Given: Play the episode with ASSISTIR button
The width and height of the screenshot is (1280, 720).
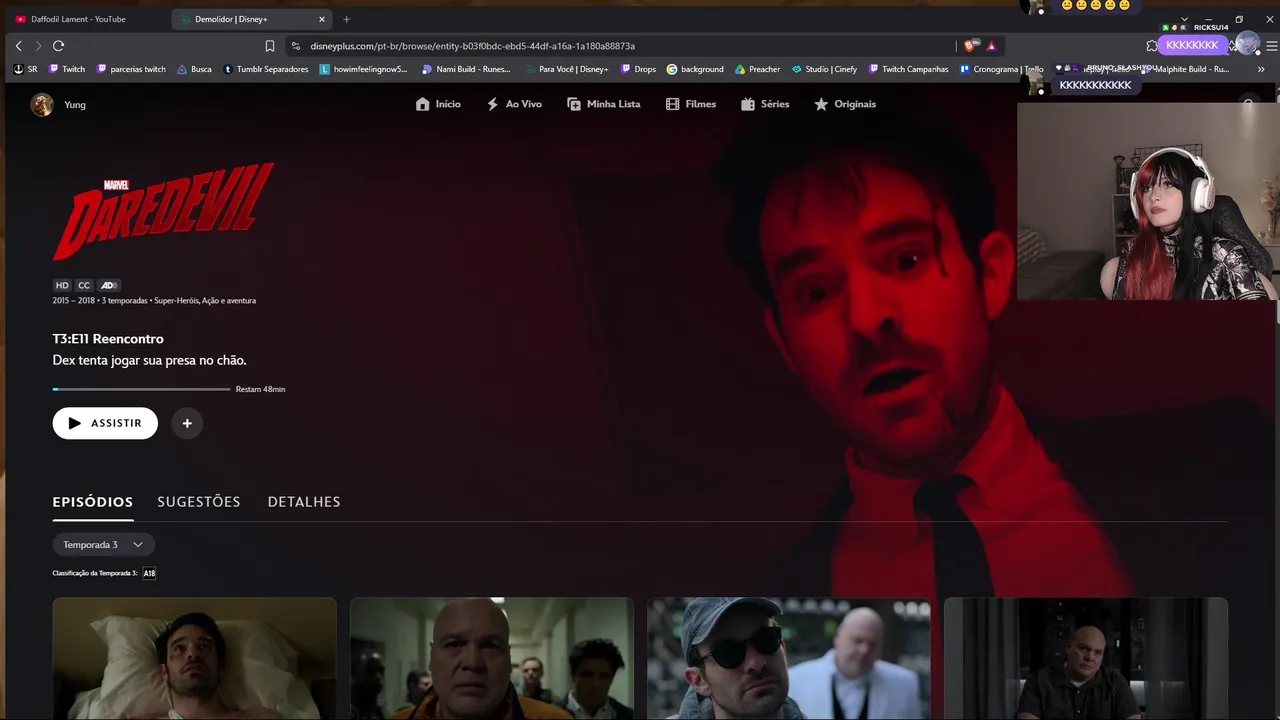Looking at the screenshot, I should [x=105, y=423].
